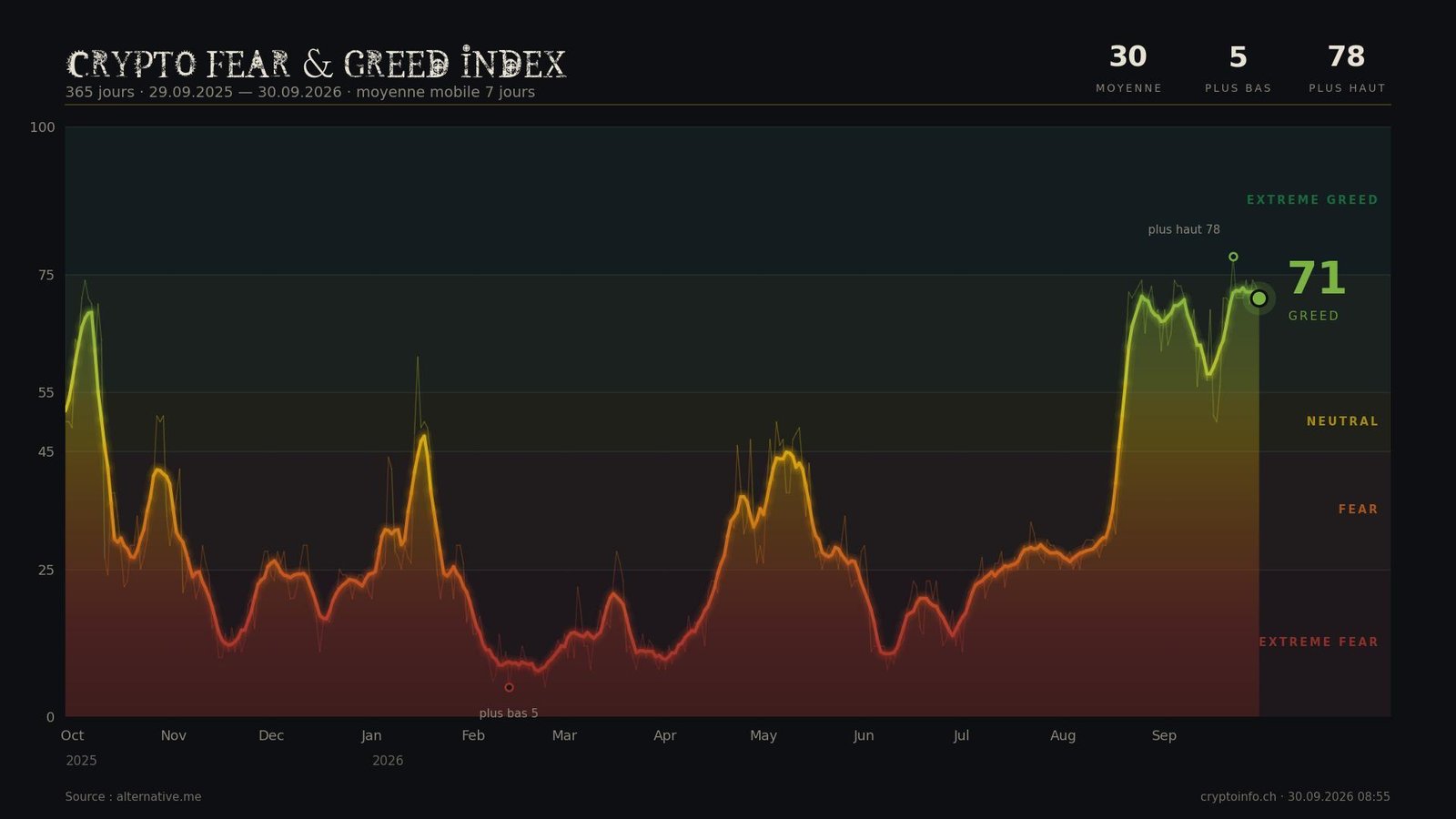The image size is (1456, 819).
Task: Click the 2026 year label below Jan
Action: 388,761
